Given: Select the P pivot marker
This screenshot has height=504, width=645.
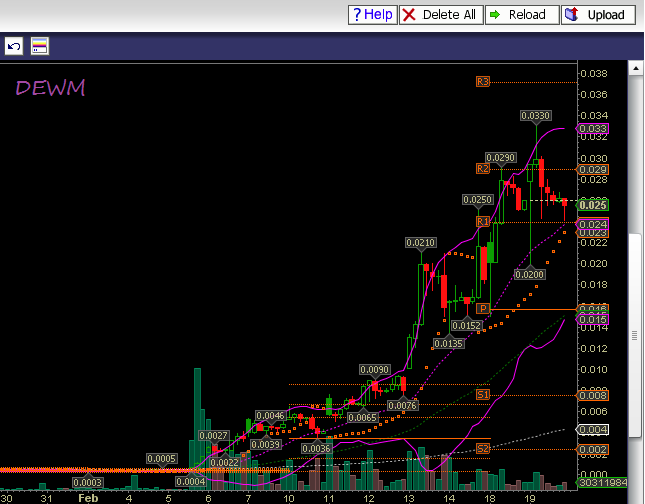Looking at the screenshot, I should [x=483, y=308].
